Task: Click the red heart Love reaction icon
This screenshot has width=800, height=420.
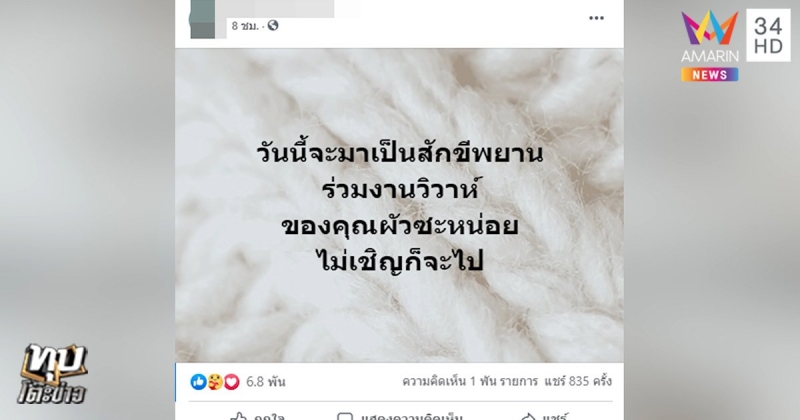Action: click(x=232, y=382)
